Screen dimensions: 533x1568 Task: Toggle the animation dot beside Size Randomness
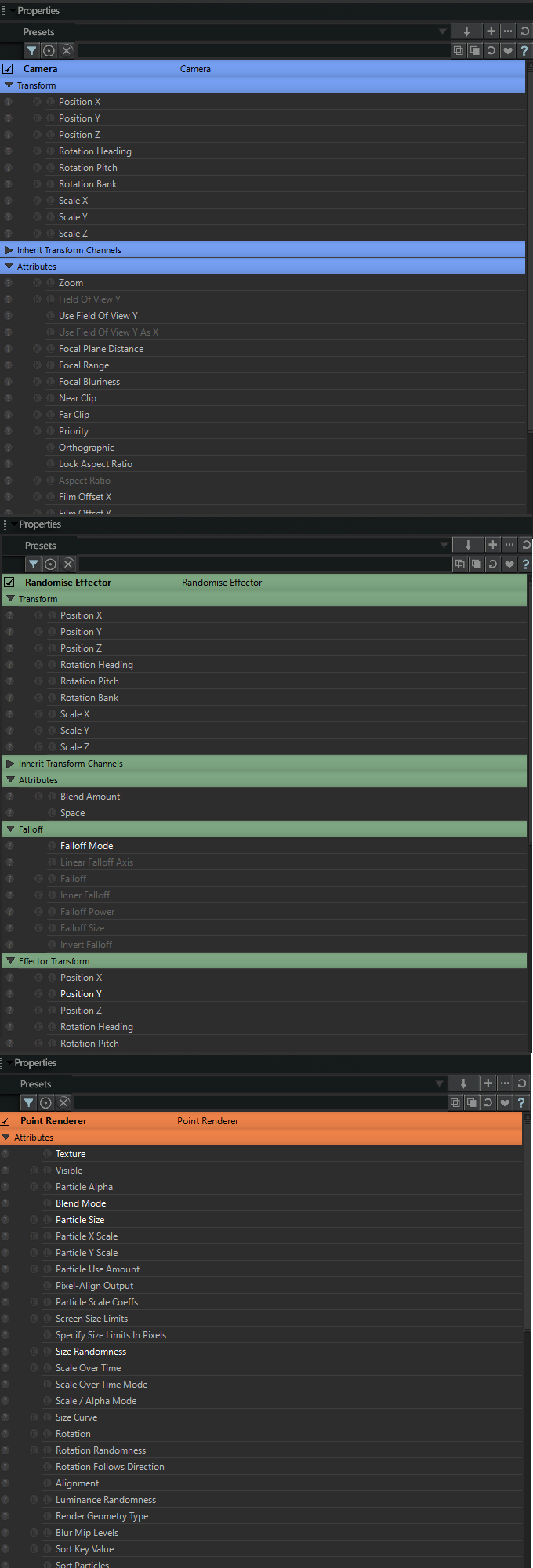click(x=34, y=1352)
